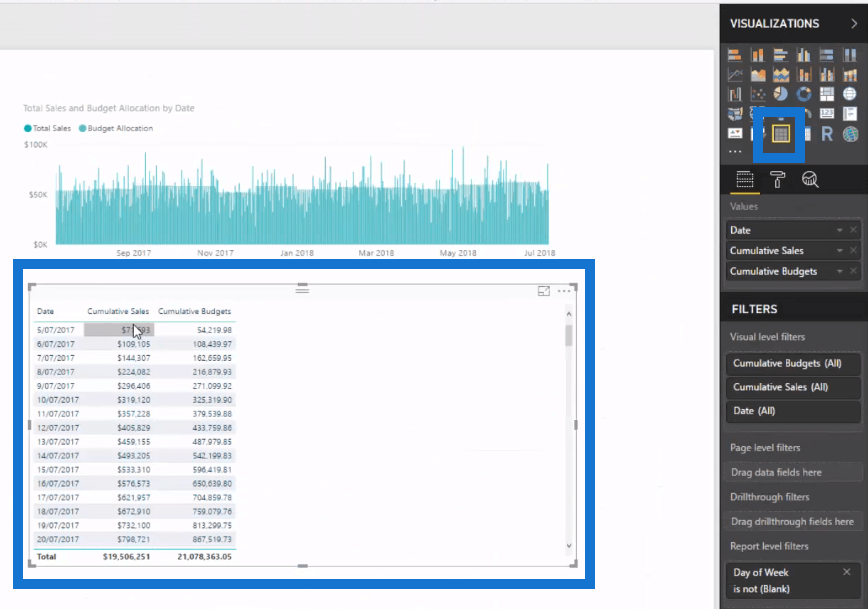Select the Treemap visualization

(x=826, y=94)
